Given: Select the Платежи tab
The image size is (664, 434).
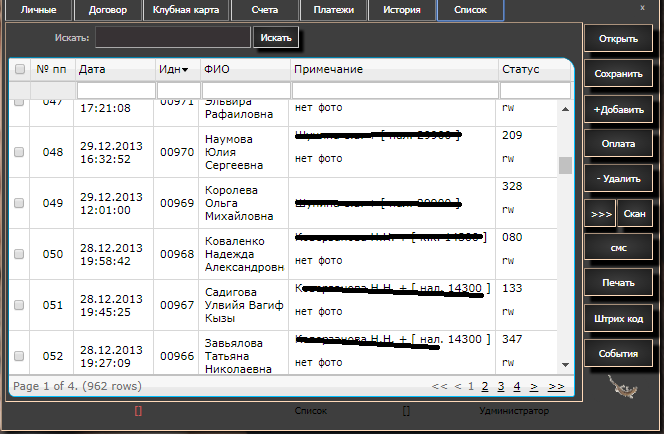Looking at the screenshot, I should click(x=334, y=10).
